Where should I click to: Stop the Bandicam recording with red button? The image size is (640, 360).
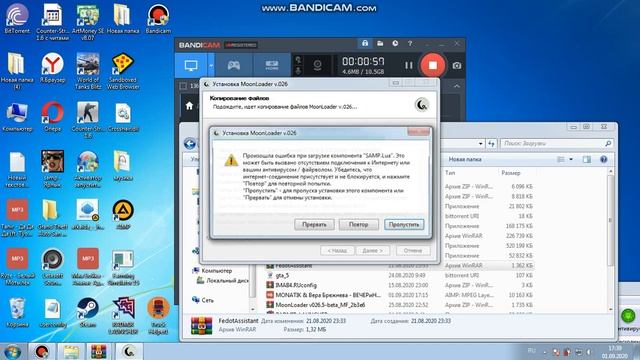433,65
